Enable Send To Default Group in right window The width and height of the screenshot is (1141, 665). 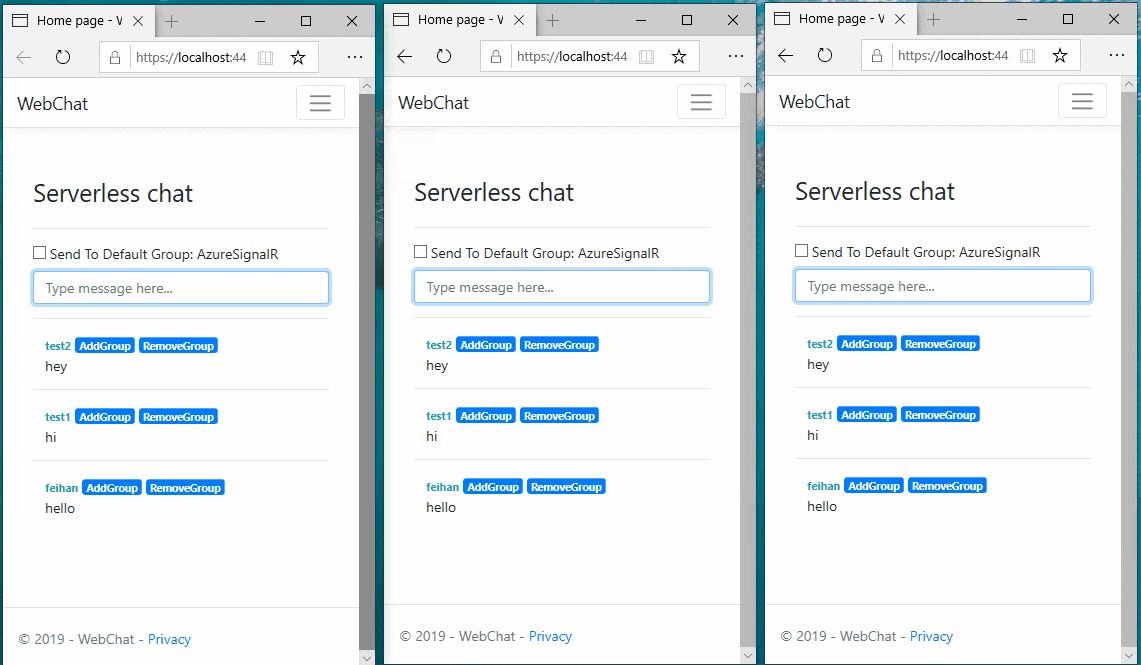(x=801, y=250)
